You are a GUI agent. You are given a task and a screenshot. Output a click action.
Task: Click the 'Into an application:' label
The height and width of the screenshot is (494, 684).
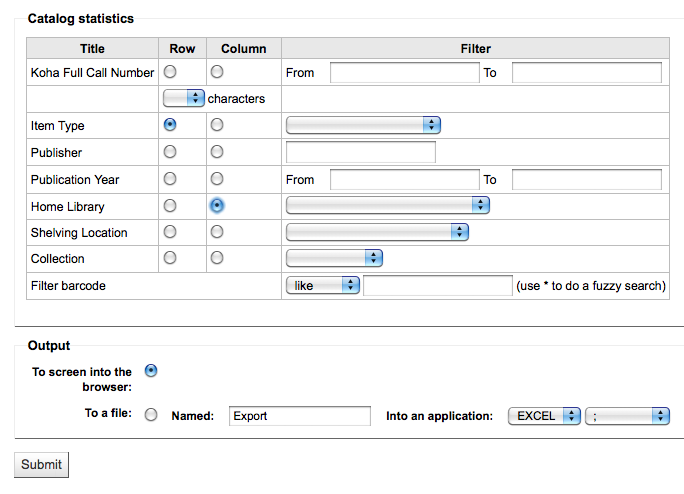pos(439,416)
